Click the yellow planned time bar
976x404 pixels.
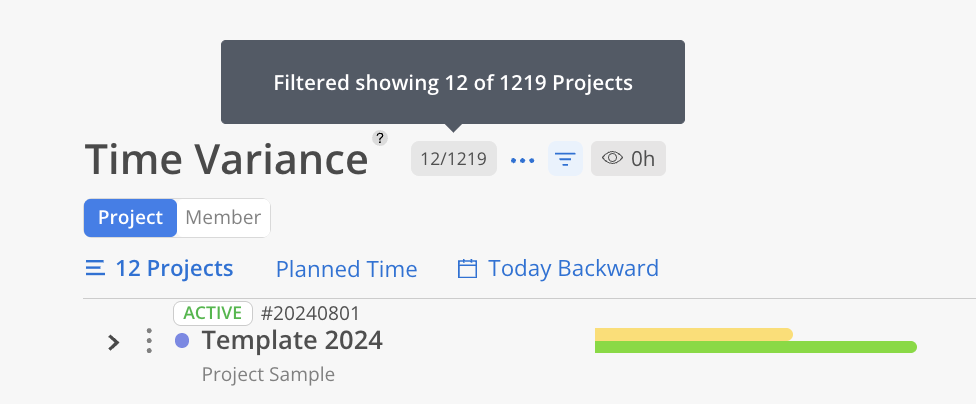point(693,333)
